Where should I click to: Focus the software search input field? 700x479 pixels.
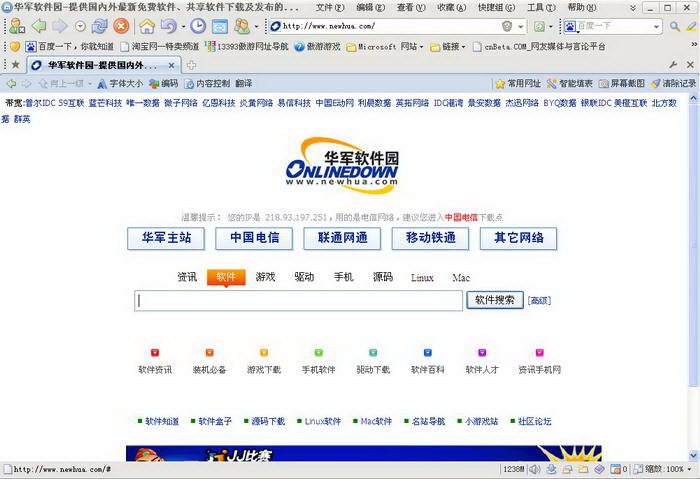pos(299,300)
